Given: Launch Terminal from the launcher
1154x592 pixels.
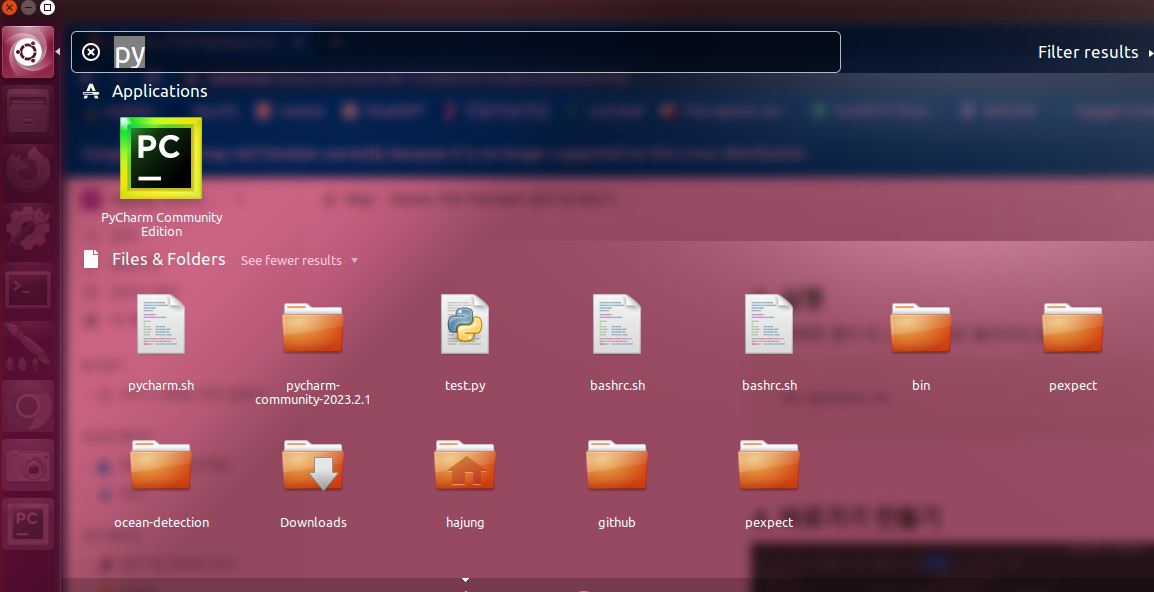Looking at the screenshot, I should pyautogui.click(x=28, y=288).
